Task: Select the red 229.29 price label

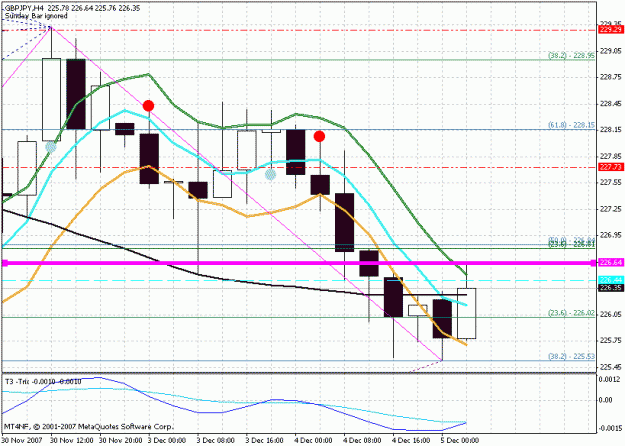Action: [x=610, y=30]
